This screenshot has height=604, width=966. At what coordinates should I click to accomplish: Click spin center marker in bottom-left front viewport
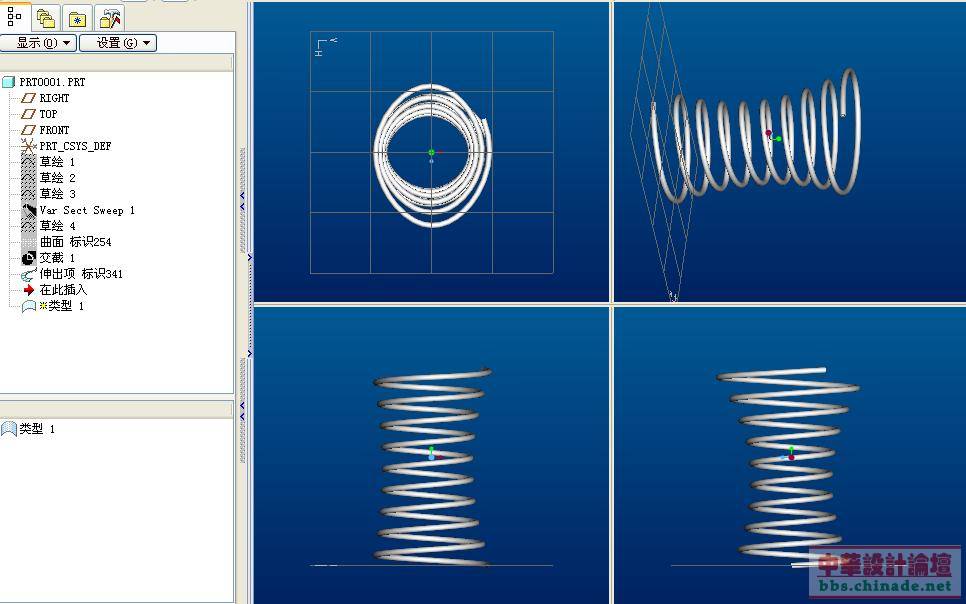[x=432, y=454]
